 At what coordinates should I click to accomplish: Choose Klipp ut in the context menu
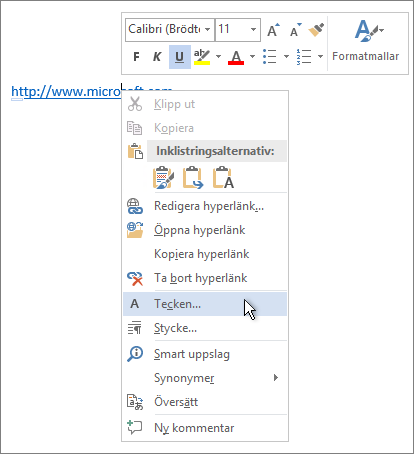(x=204, y=104)
